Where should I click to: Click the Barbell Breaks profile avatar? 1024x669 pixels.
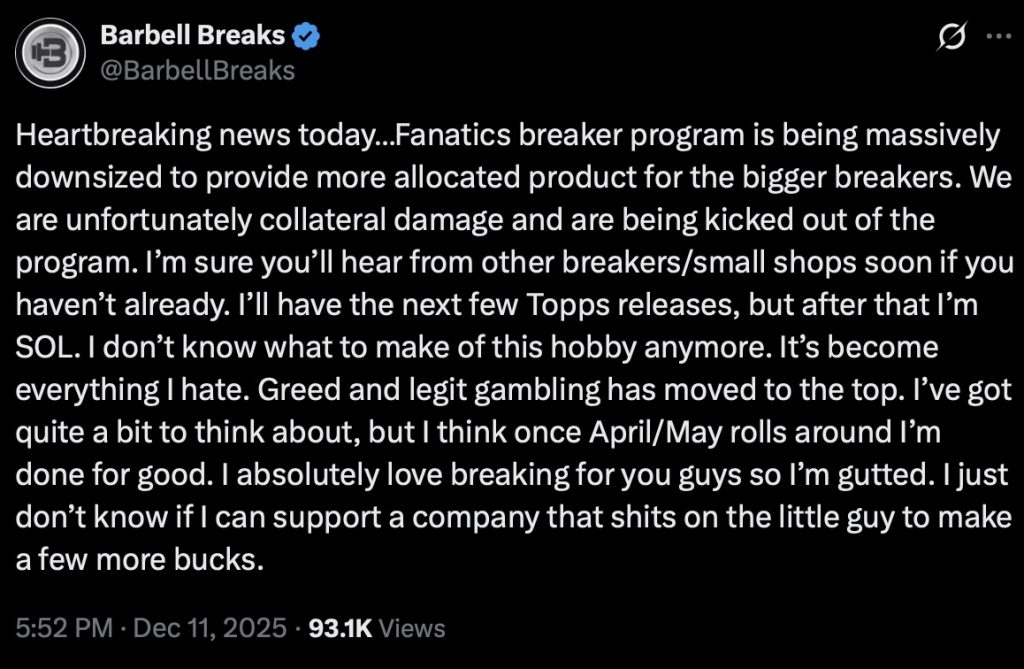pyautogui.click(x=48, y=53)
